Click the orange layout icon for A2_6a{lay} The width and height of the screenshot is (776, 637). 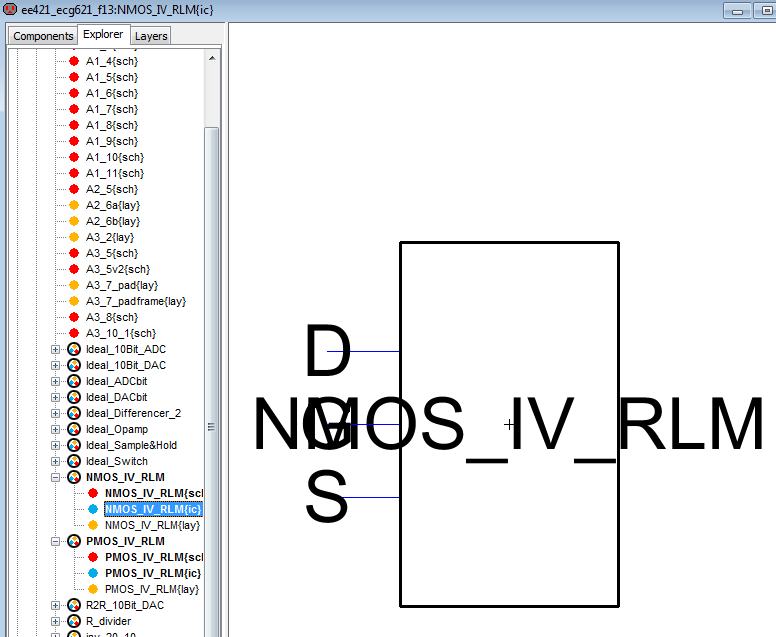click(74, 205)
